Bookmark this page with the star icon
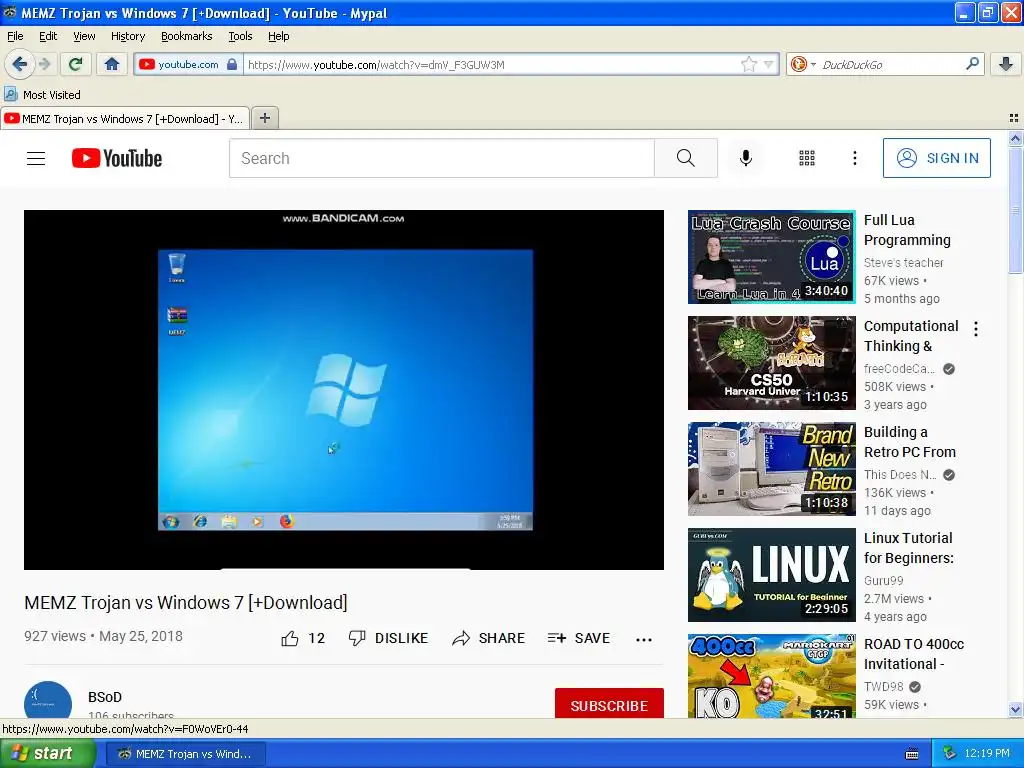 coord(748,64)
